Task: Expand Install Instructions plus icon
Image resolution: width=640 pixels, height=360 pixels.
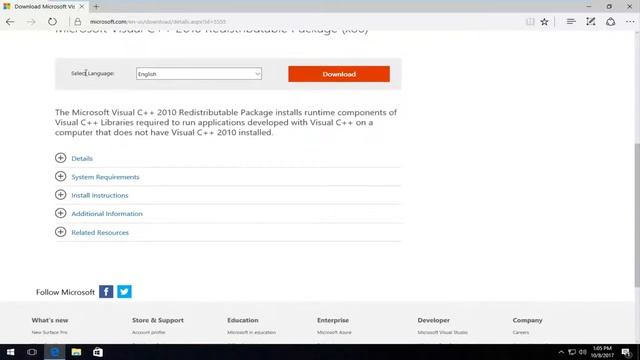Action: 60,195
